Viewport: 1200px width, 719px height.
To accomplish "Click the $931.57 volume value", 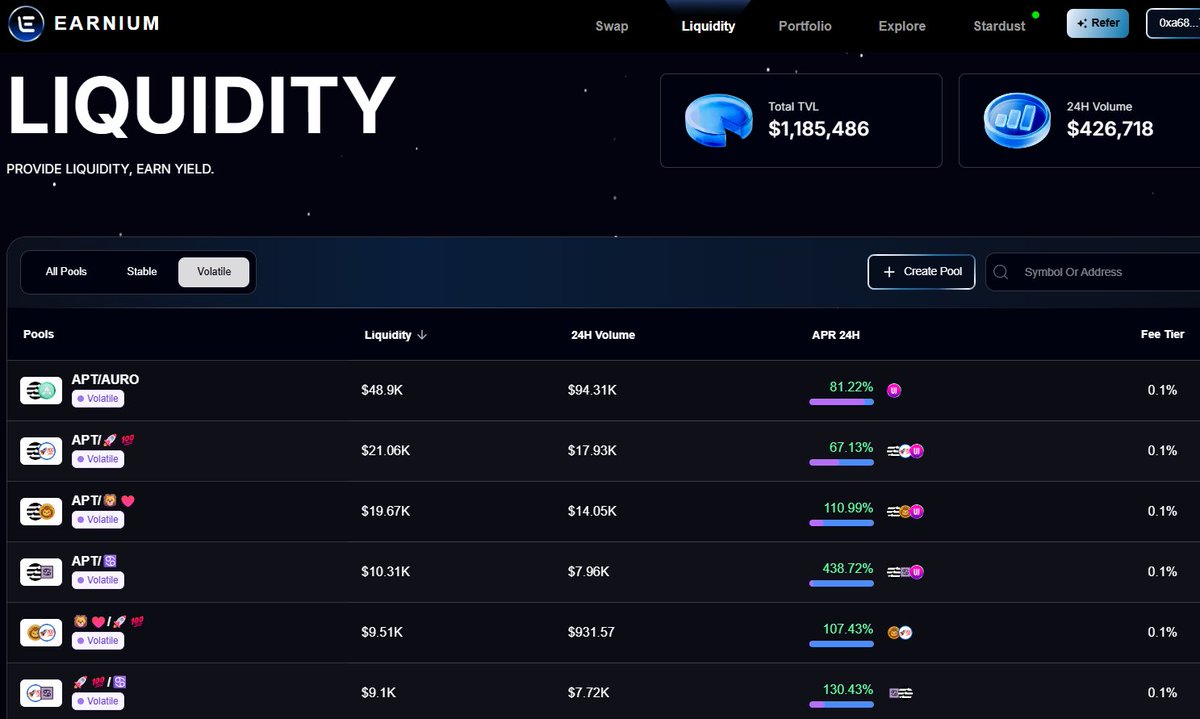I will 591,632.
